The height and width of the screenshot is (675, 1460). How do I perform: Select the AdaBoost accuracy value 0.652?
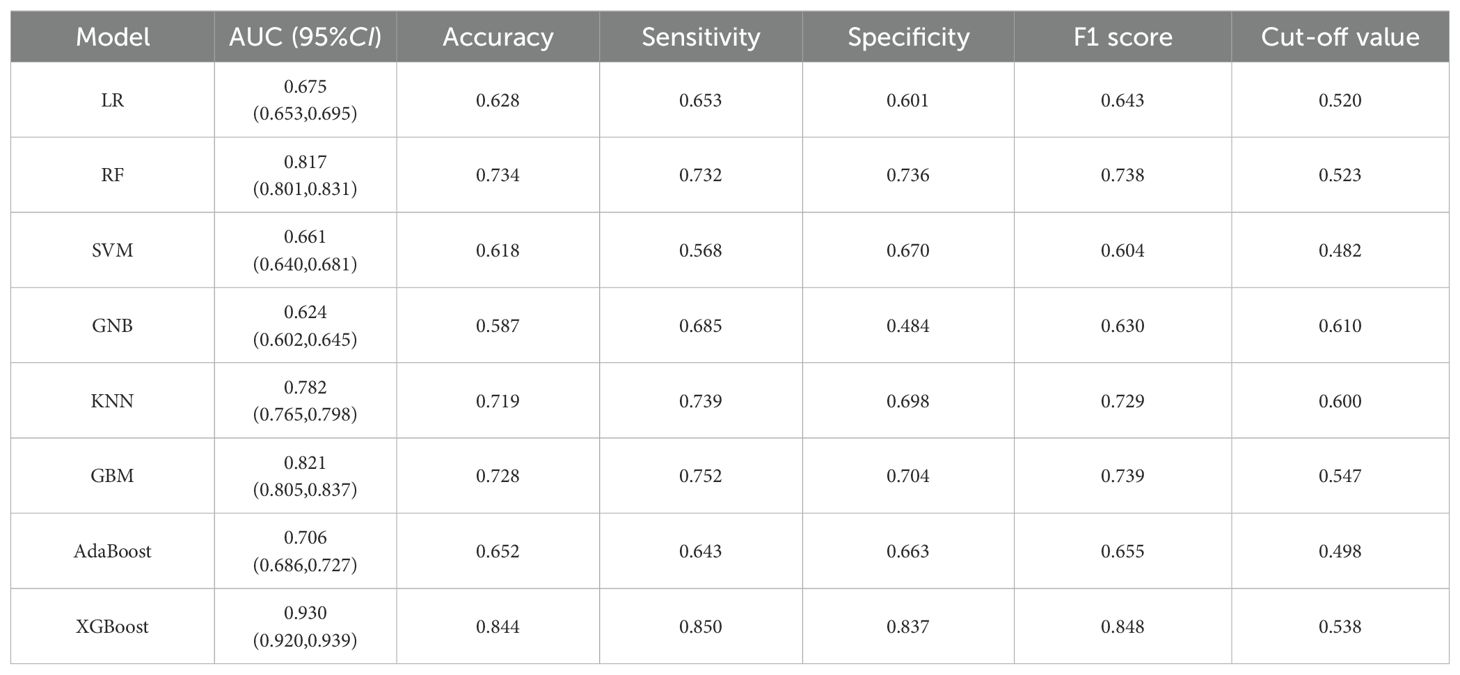click(x=498, y=551)
